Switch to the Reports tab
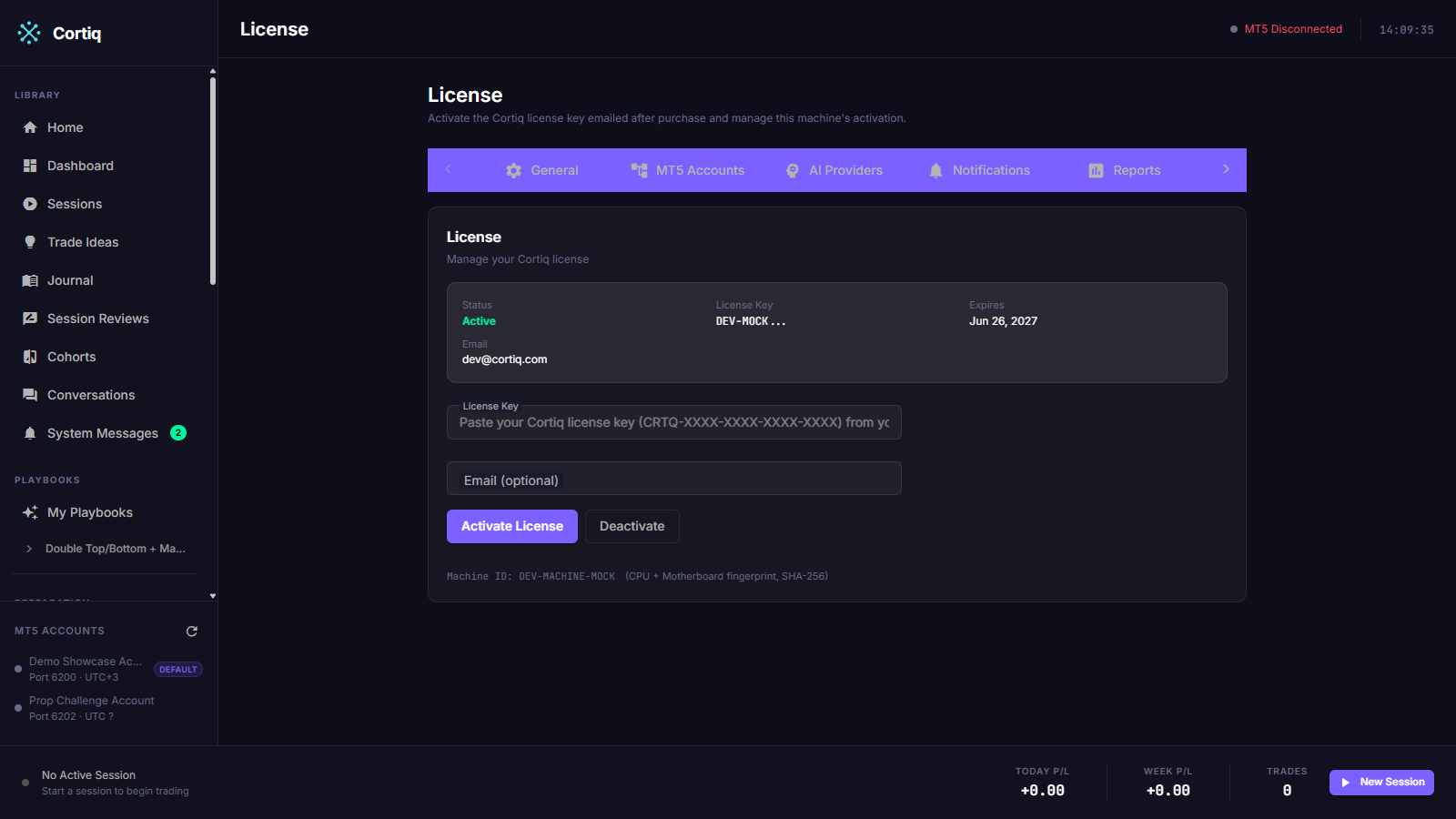 coord(1124,170)
